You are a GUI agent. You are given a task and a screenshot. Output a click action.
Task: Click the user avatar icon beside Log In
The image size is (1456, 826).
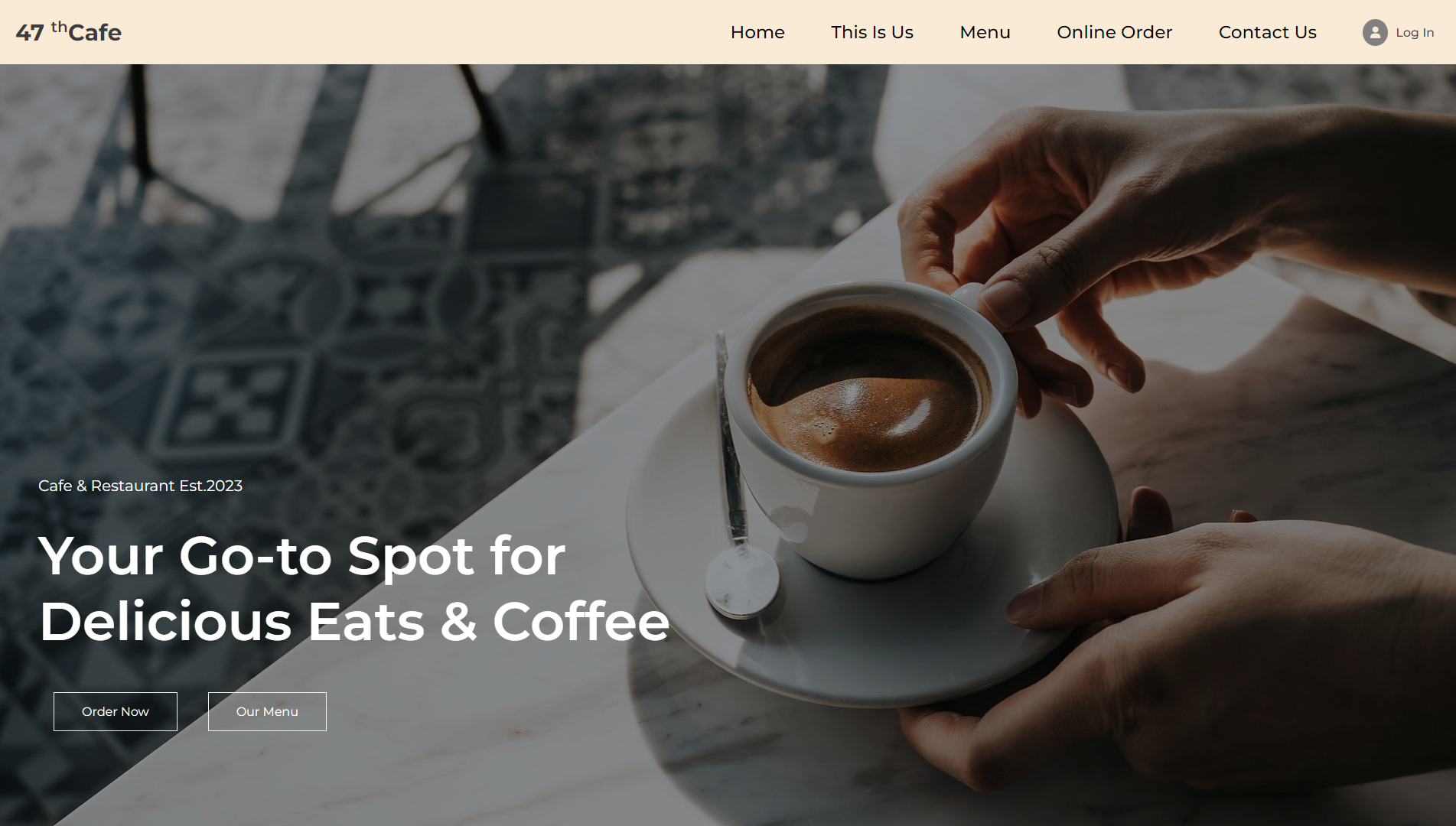1375,32
